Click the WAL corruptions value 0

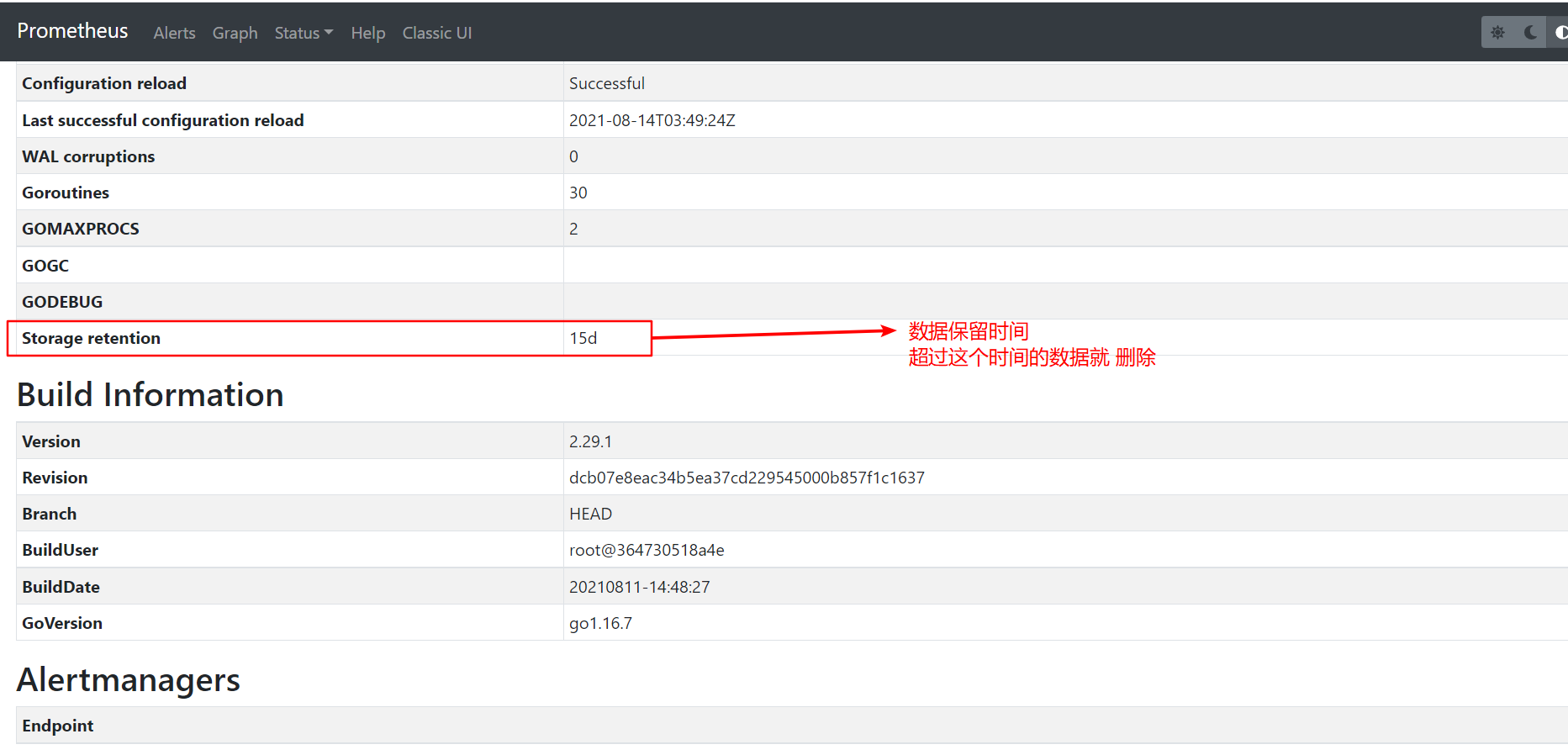pos(573,156)
